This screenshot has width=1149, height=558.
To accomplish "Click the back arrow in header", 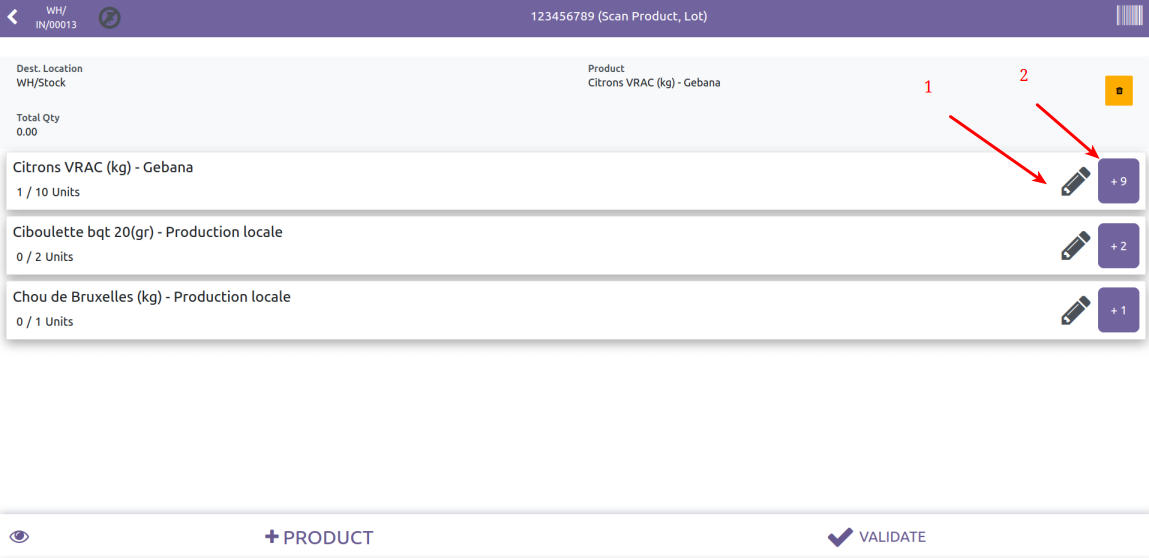I will 13,17.
